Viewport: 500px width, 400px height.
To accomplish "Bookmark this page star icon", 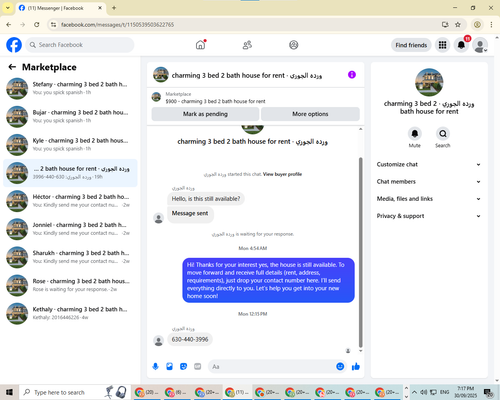I will (458, 25).
